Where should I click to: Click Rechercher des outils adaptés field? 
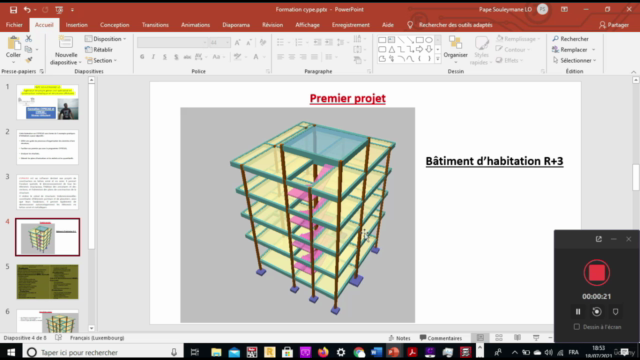(456, 25)
